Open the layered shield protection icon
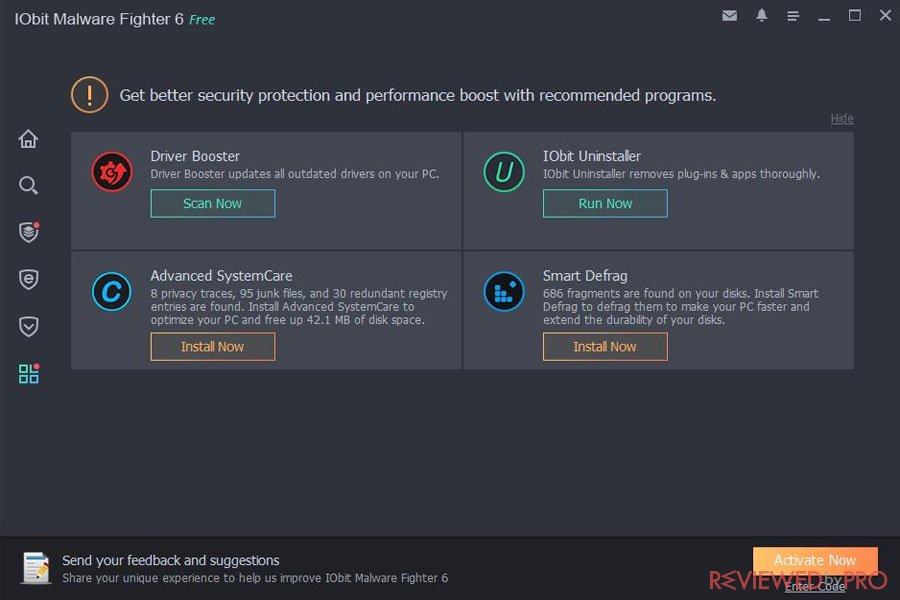The image size is (900, 600). click(29, 232)
